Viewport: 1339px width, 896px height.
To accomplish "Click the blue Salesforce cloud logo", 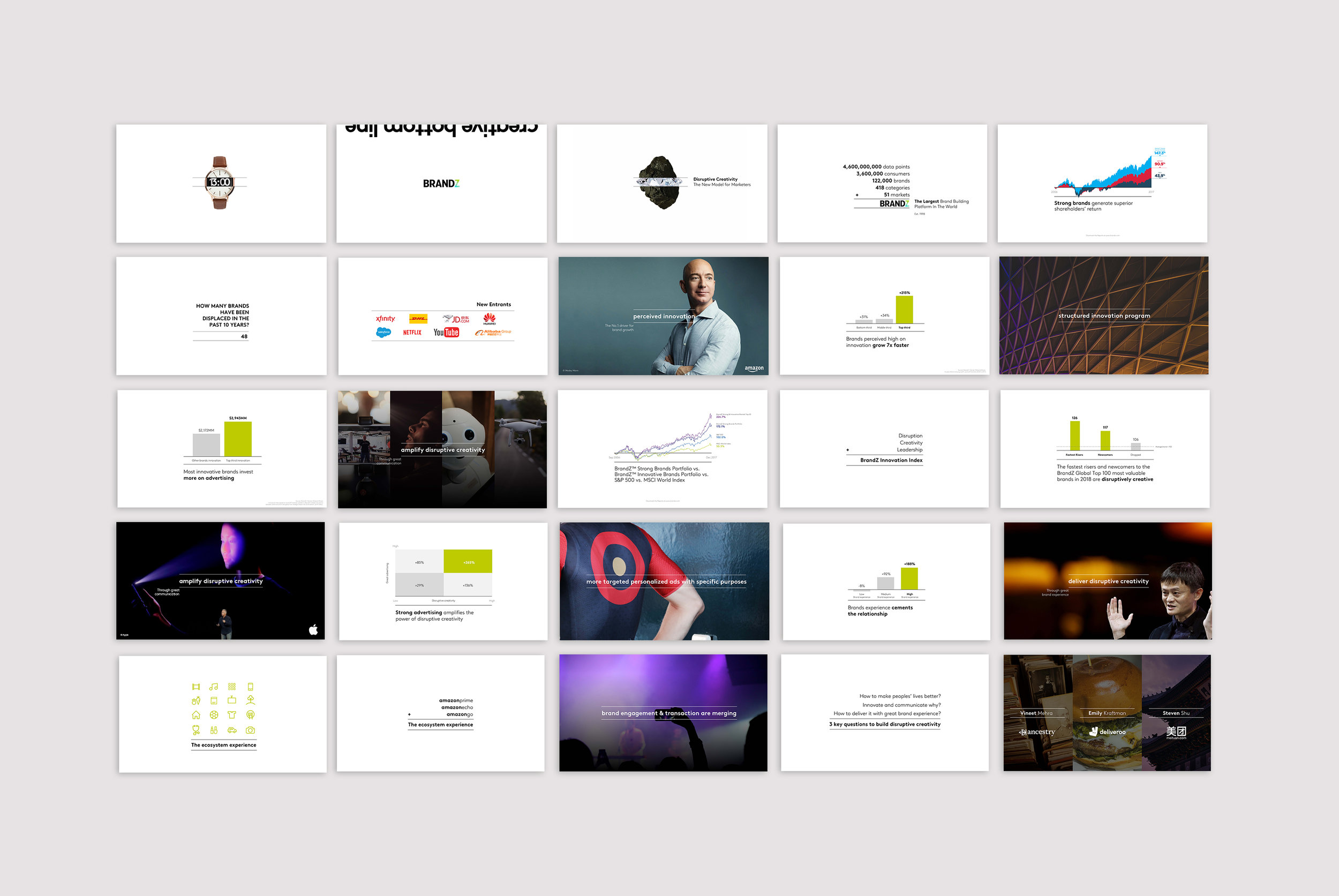I will pos(383,332).
